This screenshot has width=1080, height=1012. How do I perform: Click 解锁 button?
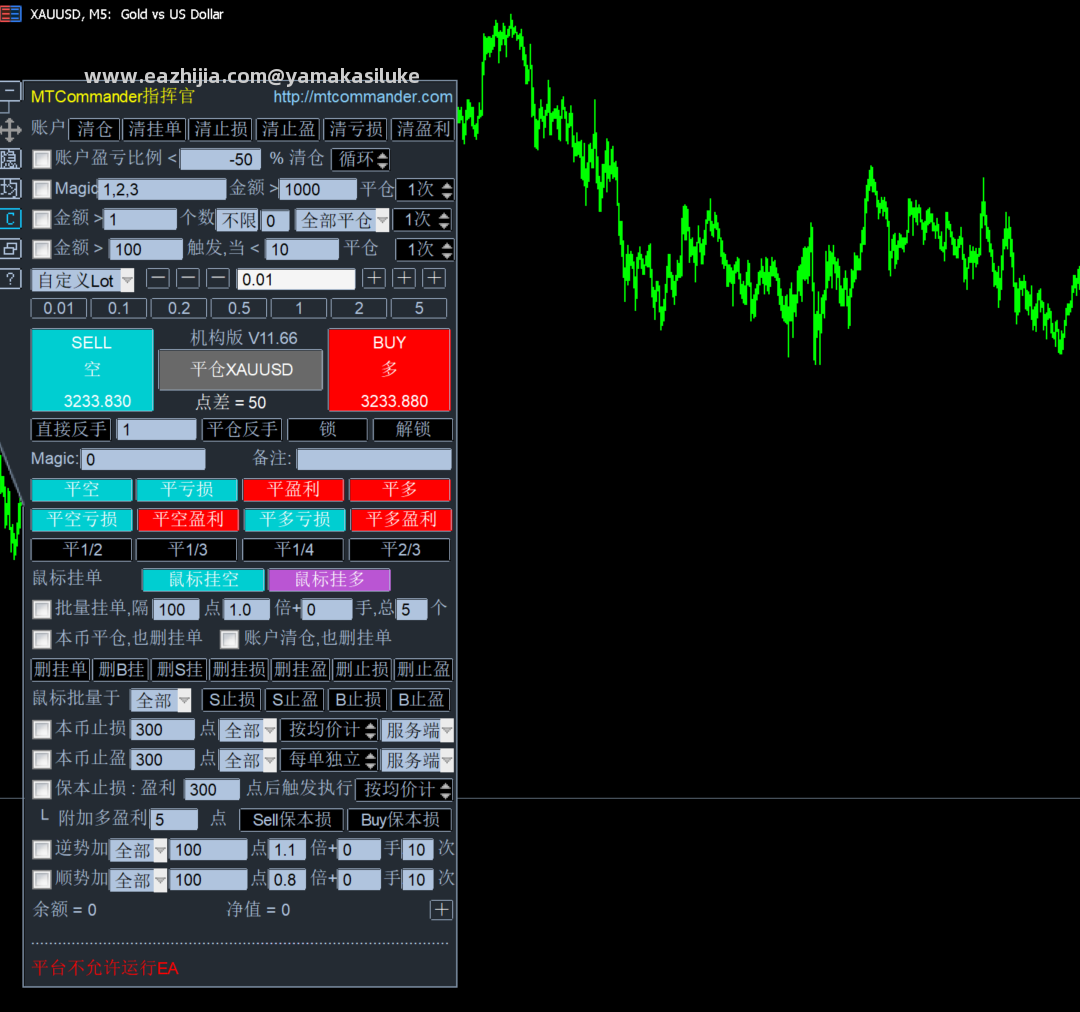point(413,429)
